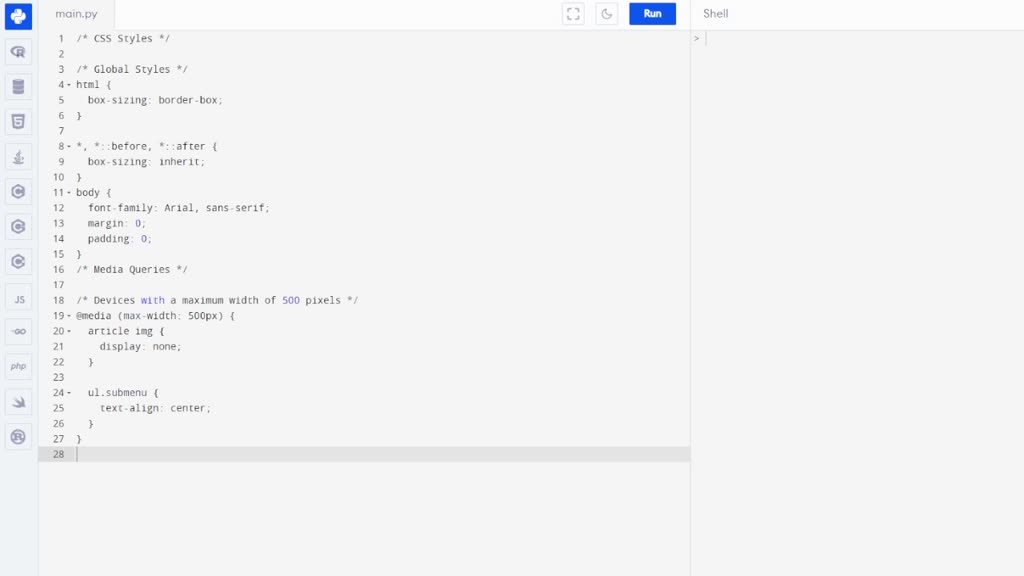Click the shell prompt arrow
This screenshot has width=1024, height=576.
coord(697,38)
